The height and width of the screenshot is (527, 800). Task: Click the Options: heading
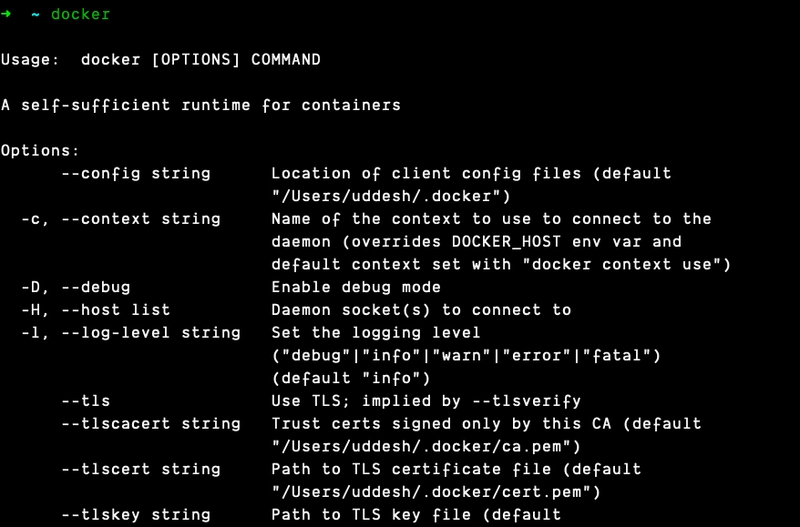[40, 150]
